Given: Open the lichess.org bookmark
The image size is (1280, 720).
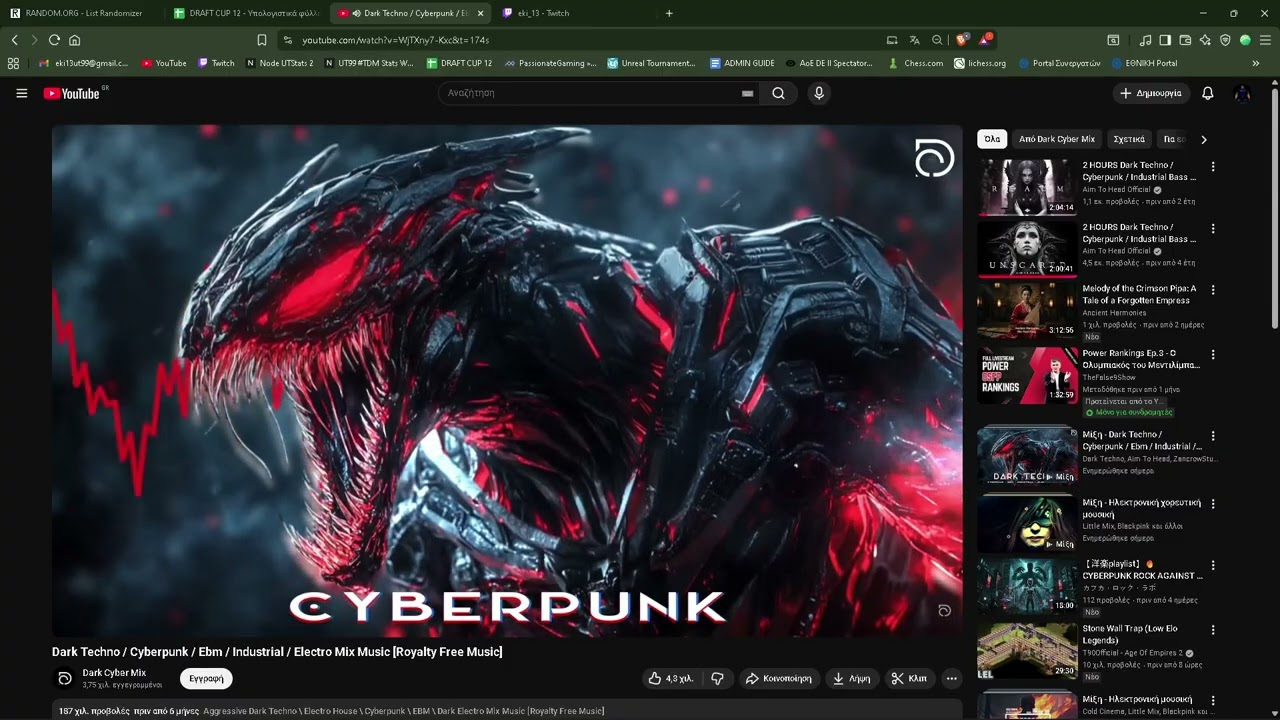Looking at the screenshot, I should (x=980, y=63).
